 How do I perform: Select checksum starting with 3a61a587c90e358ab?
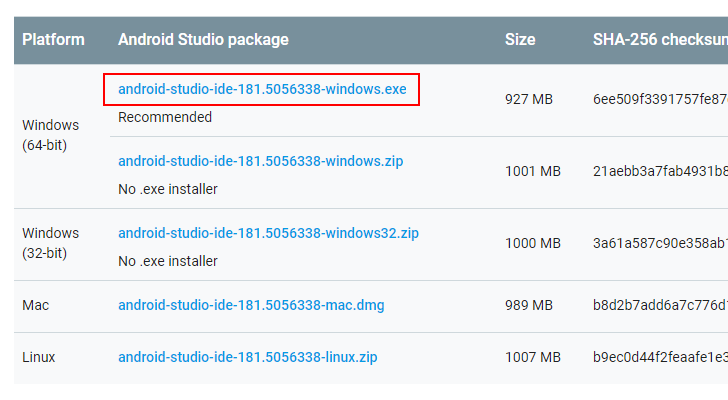tap(660, 243)
